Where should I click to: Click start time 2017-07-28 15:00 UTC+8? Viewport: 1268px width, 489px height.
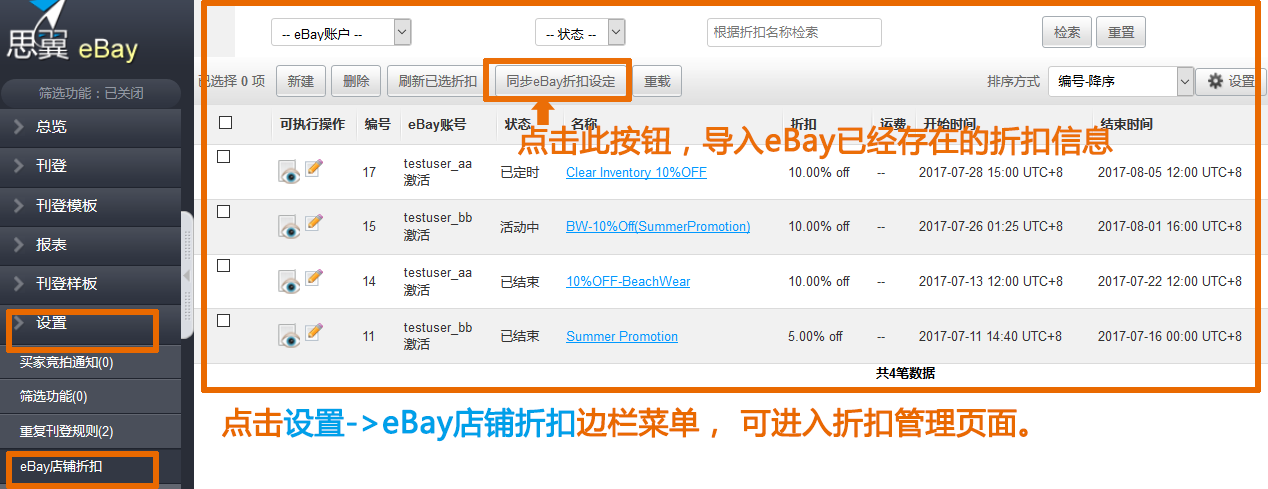(990, 172)
